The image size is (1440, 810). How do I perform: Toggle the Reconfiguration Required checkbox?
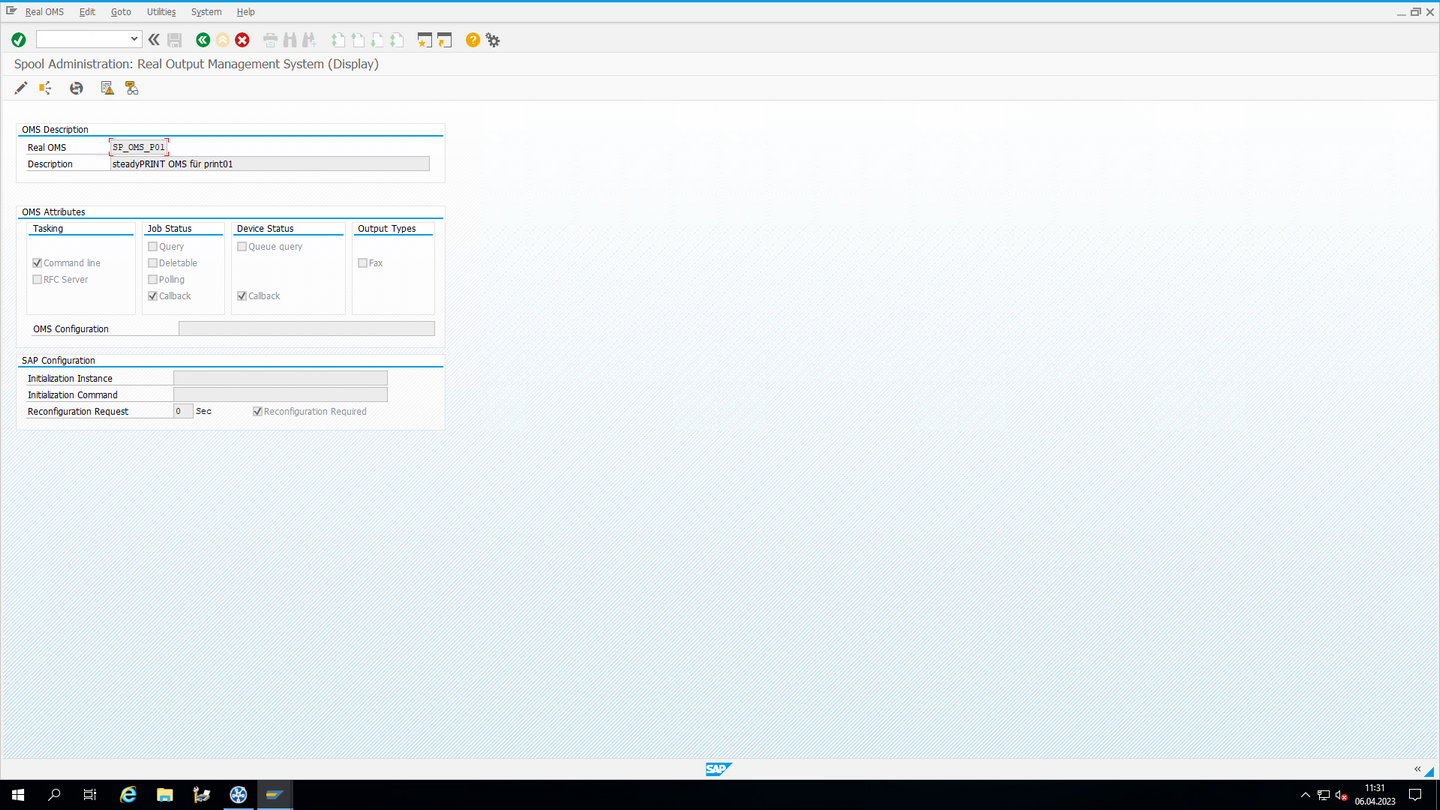coord(258,412)
